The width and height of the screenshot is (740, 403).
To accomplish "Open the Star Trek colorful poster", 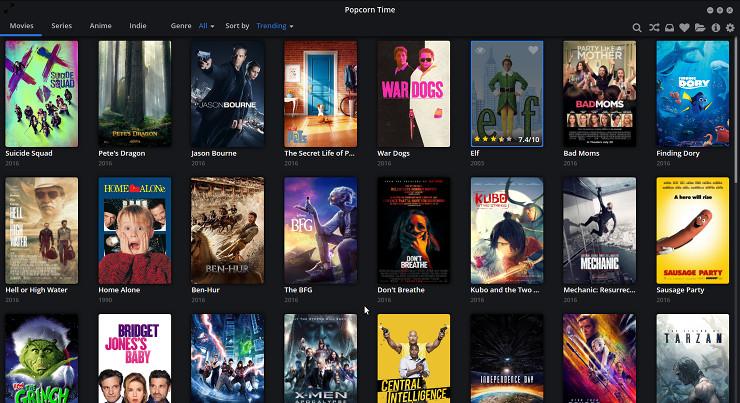I will [x=599, y=359].
